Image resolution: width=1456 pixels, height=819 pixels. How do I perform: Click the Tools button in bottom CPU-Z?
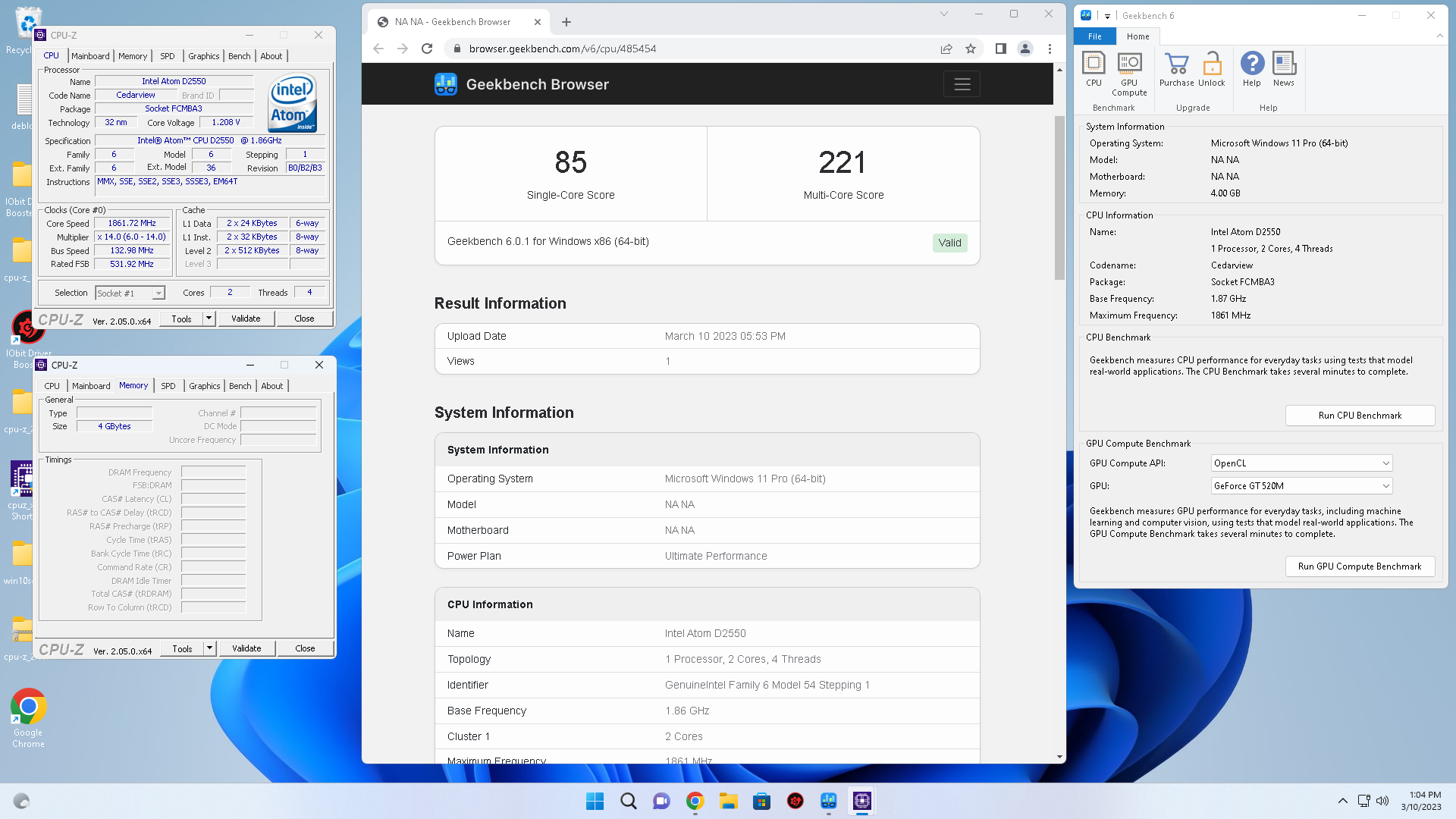tap(182, 648)
